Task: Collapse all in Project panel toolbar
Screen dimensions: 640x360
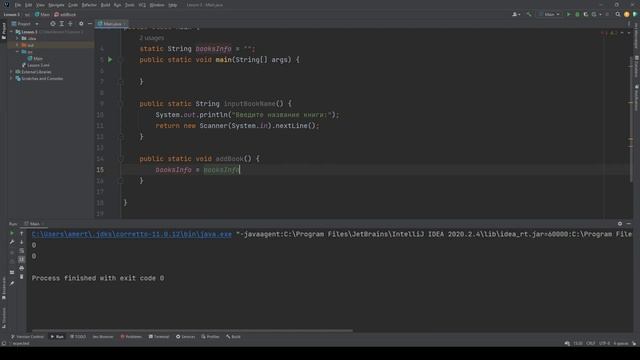Action: coord(70,24)
